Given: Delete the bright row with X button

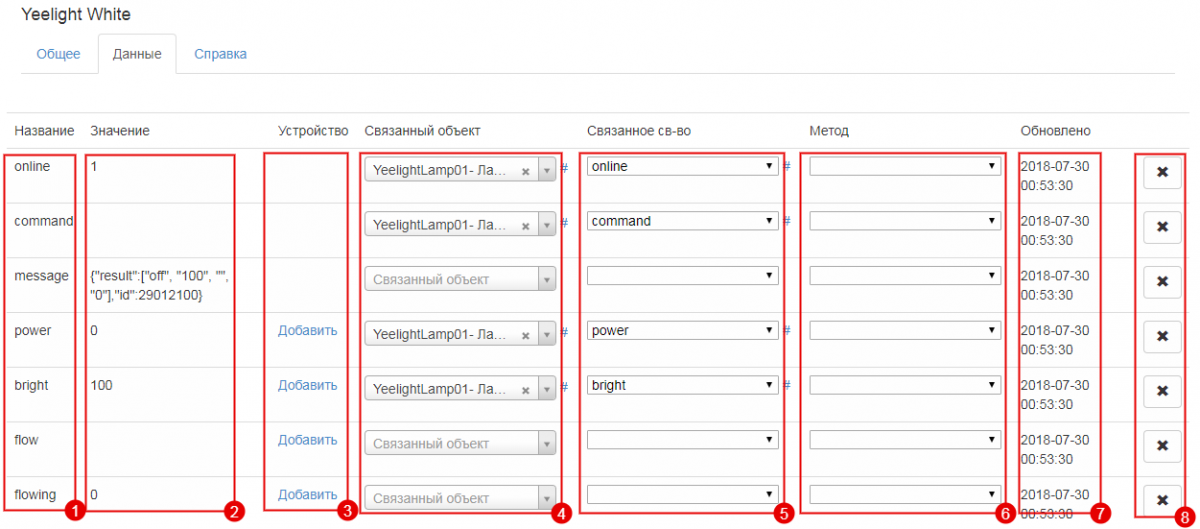Looking at the screenshot, I should (1162, 391).
